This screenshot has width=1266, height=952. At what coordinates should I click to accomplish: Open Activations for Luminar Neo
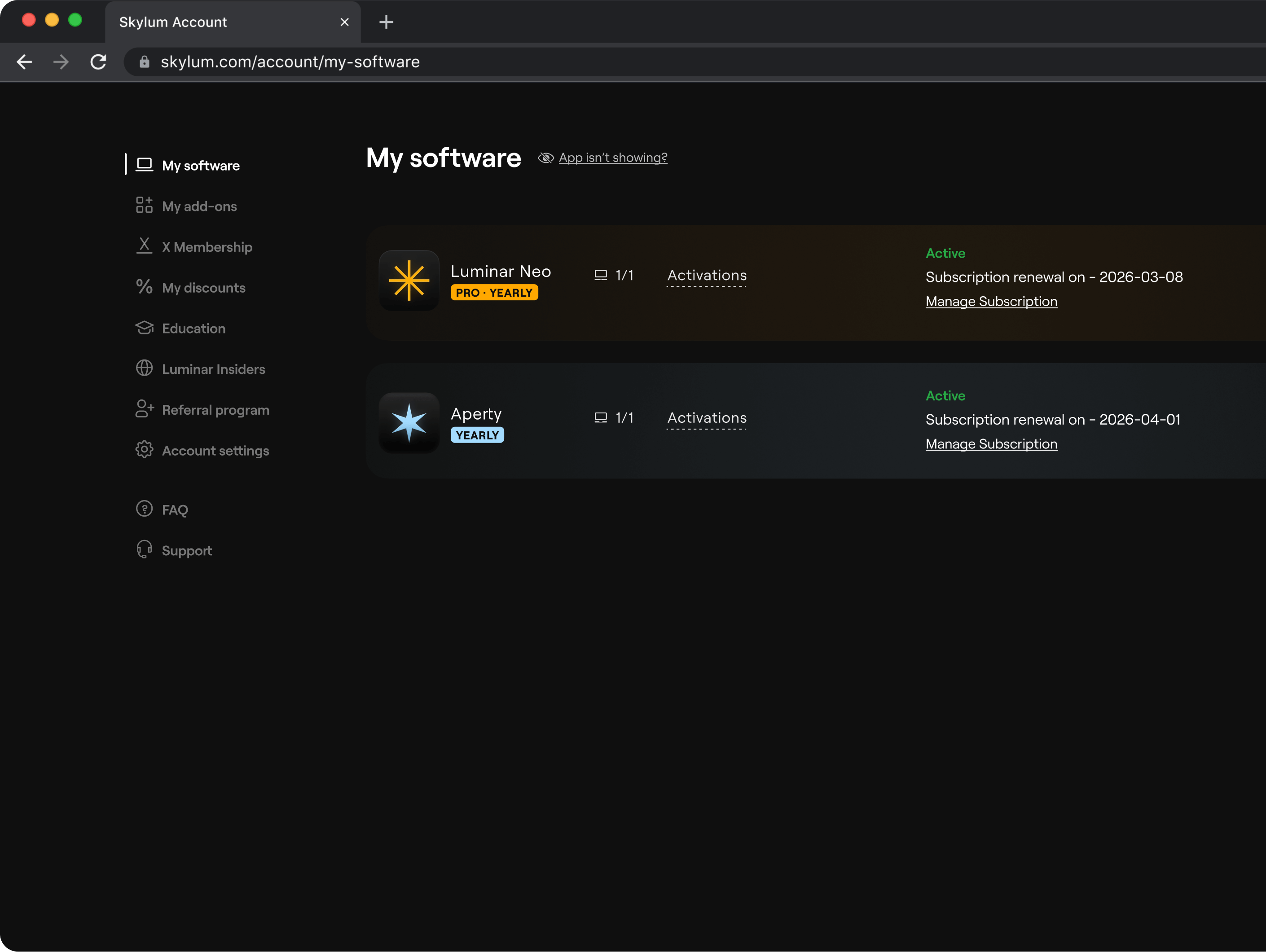[x=707, y=276]
